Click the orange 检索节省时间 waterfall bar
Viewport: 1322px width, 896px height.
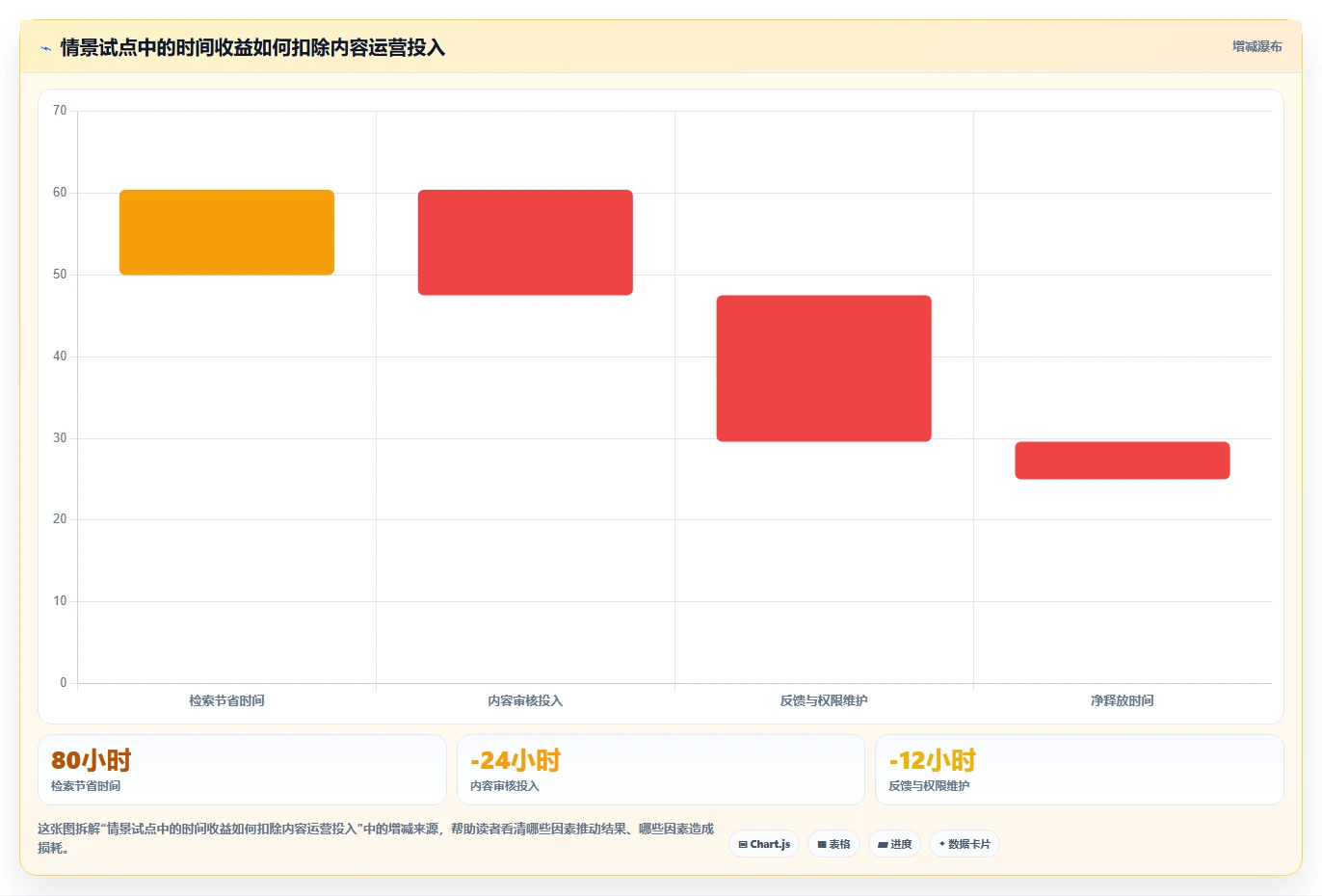pos(226,232)
